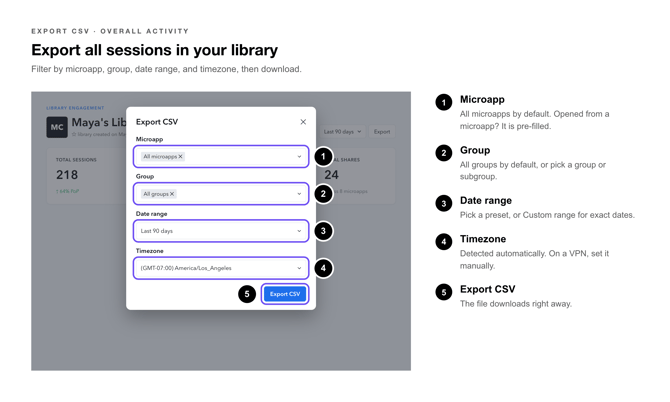The image size is (670, 402).
Task: Click the dimmed Export button in header
Action: pos(382,132)
